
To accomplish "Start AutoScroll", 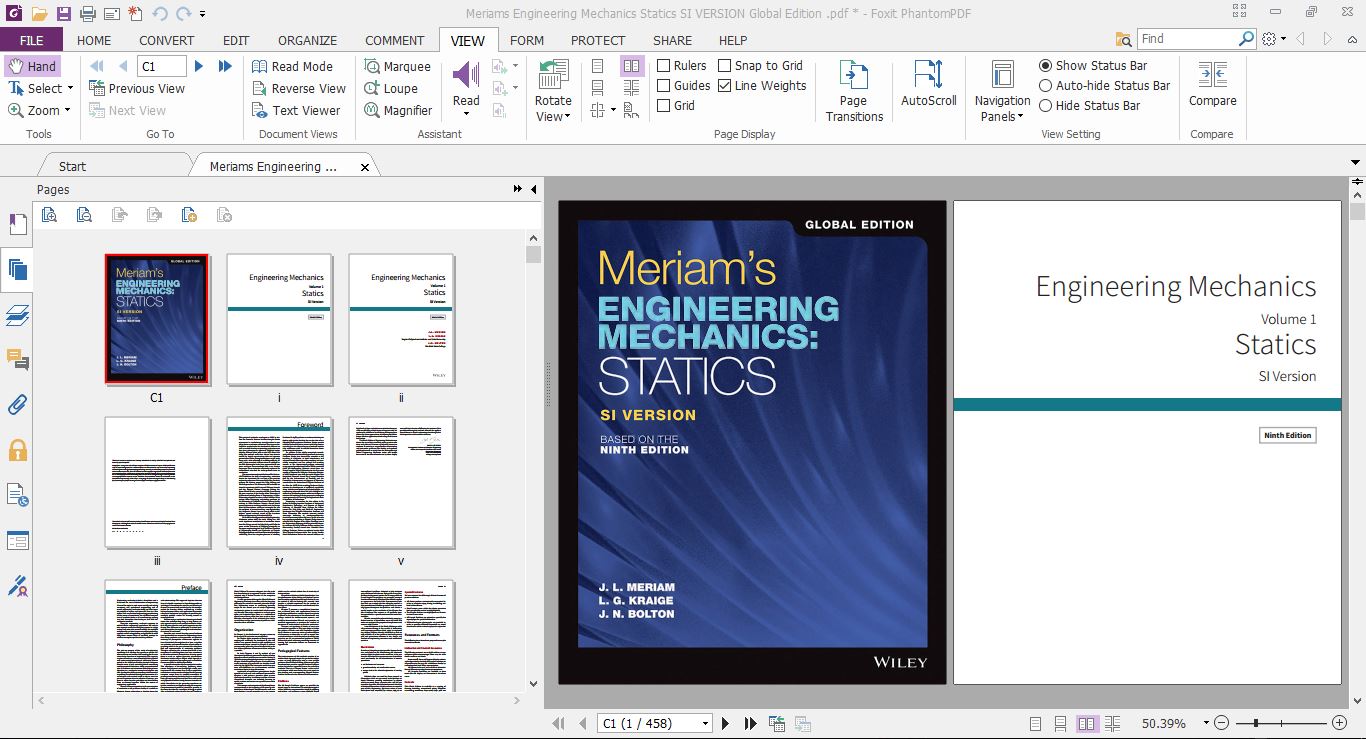I will click(x=929, y=82).
